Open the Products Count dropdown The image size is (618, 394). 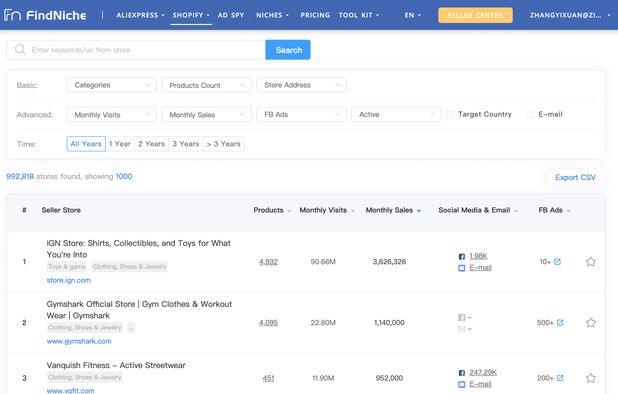tap(206, 85)
